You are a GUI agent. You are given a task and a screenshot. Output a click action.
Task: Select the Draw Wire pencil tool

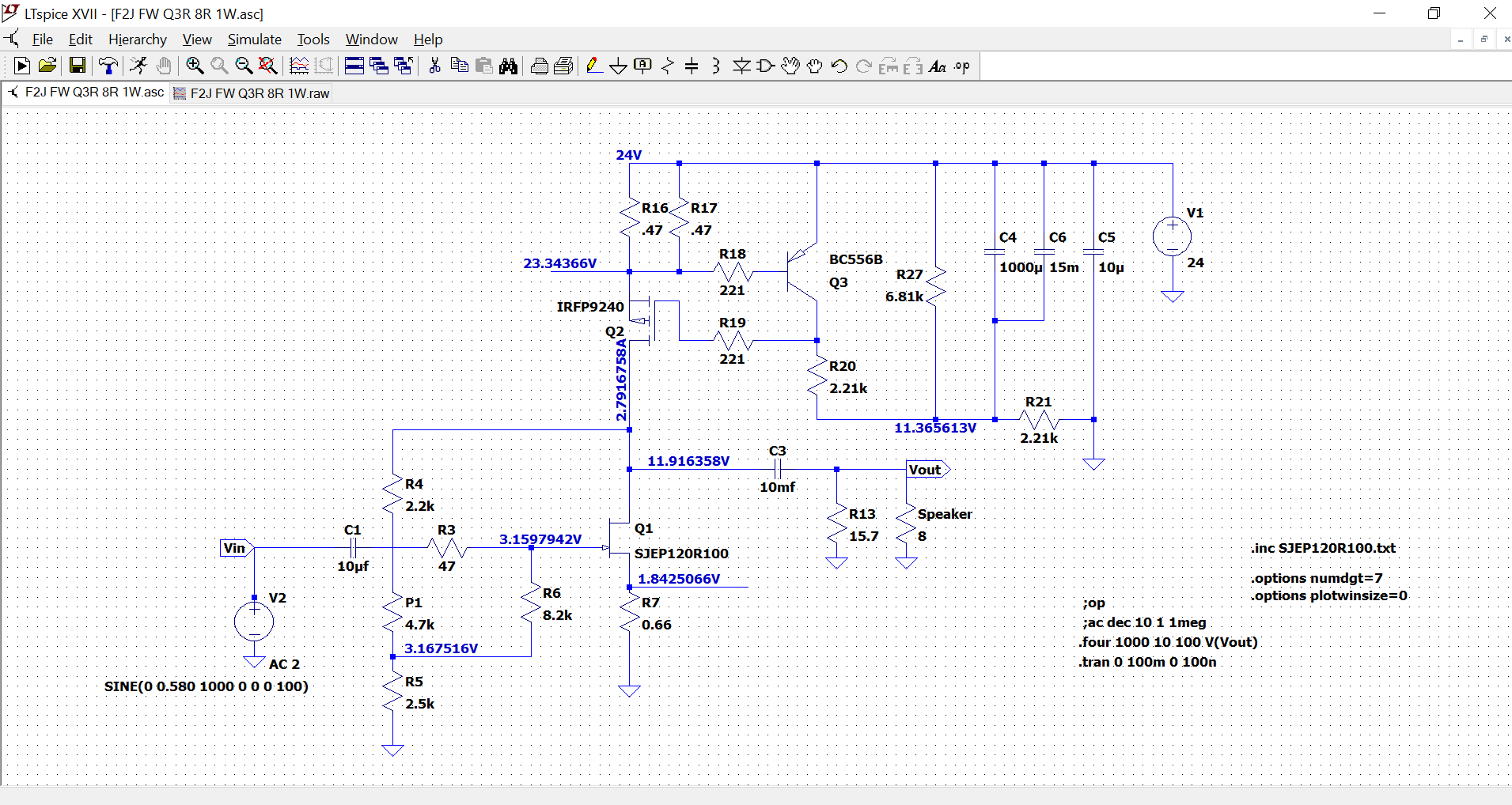point(594,66)
